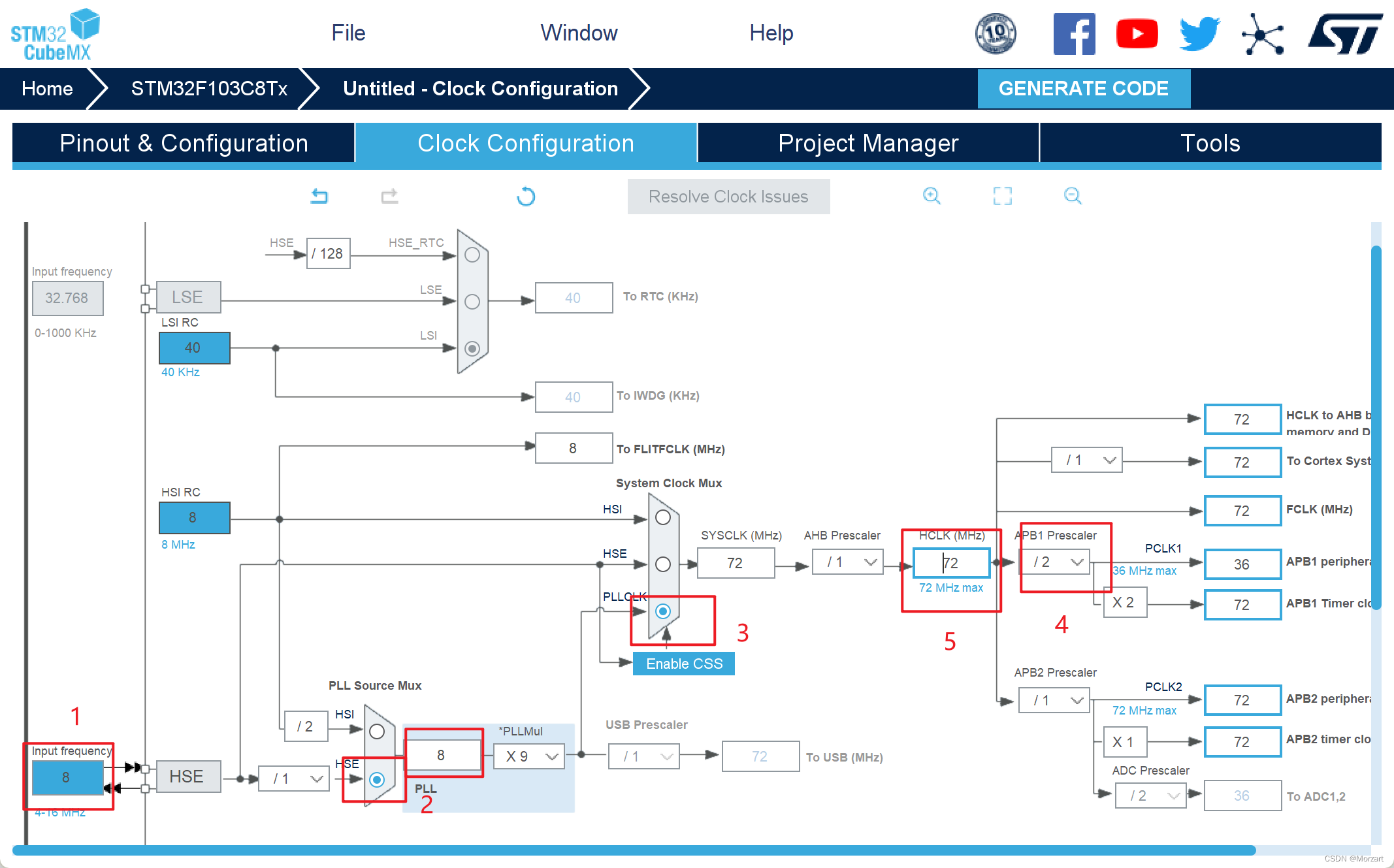The width and height of the screenshot is (1394, 868).
Task: Click the To USB (MHz) 72 field
Action: [x=760, y=756]
